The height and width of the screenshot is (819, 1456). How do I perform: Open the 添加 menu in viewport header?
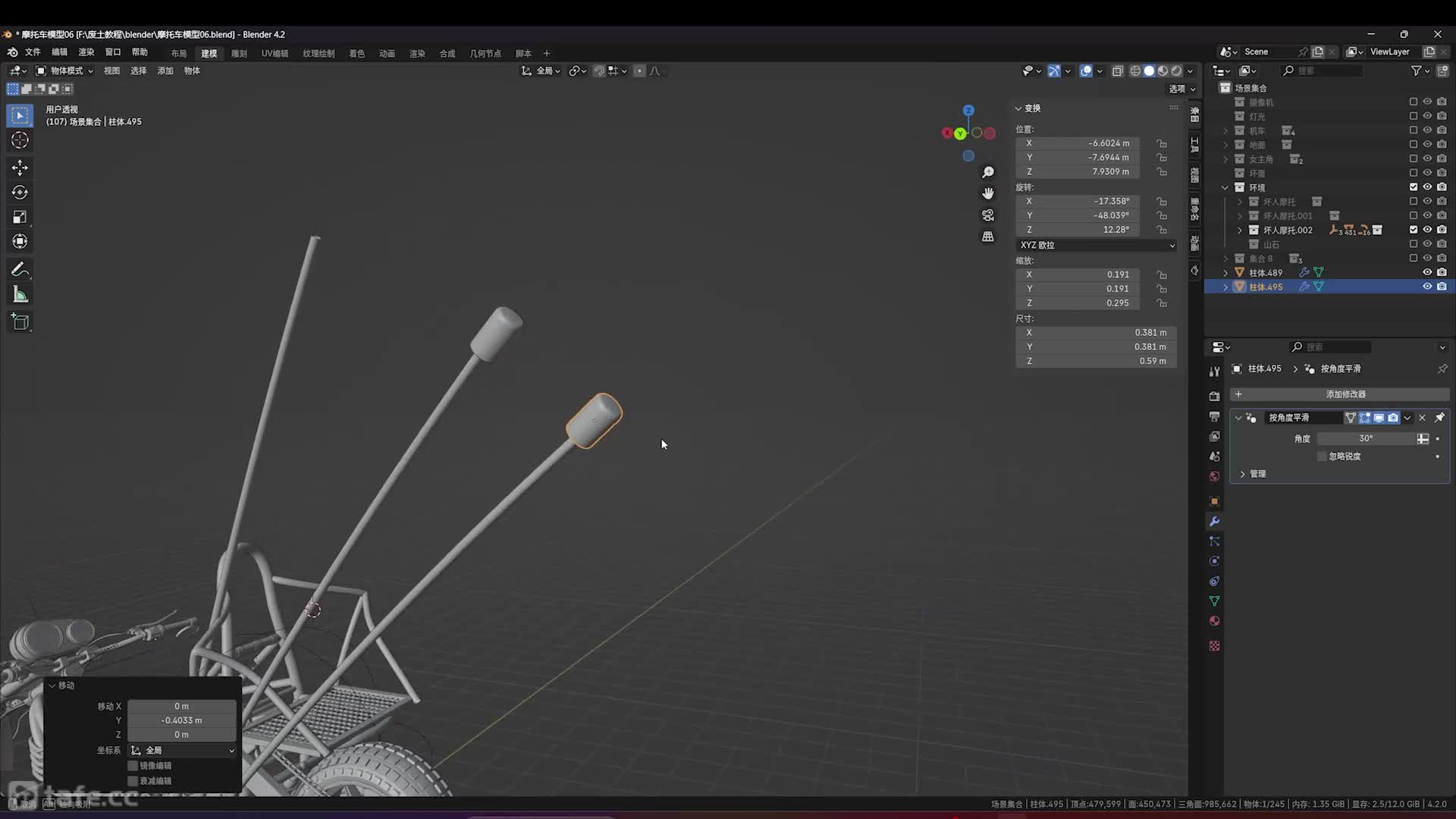(165, 71)
